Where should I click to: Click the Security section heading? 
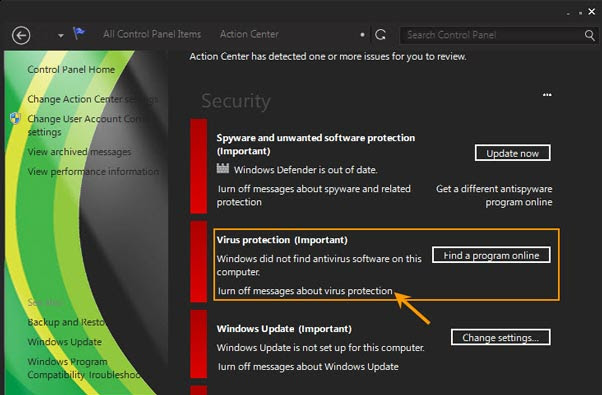click(236, 101)
